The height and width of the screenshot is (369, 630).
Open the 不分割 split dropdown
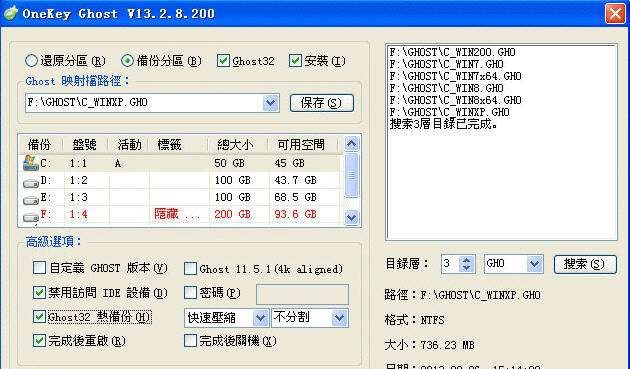tap(339, 318)
